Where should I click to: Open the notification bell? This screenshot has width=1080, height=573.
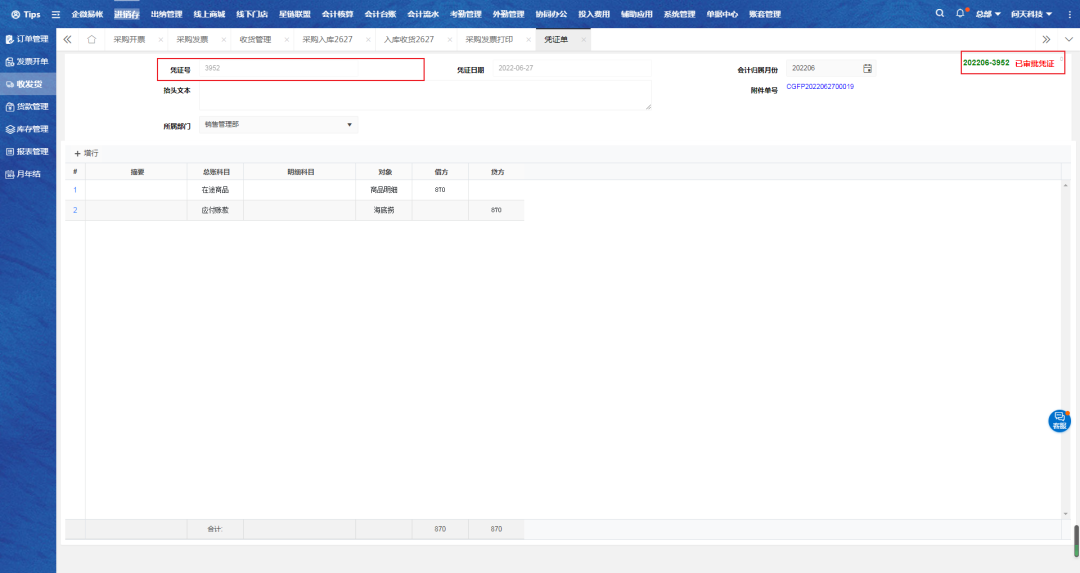[960, 14]
